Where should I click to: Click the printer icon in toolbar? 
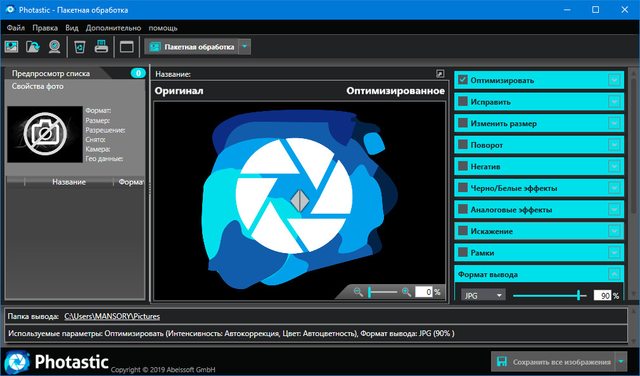point(101,47)
